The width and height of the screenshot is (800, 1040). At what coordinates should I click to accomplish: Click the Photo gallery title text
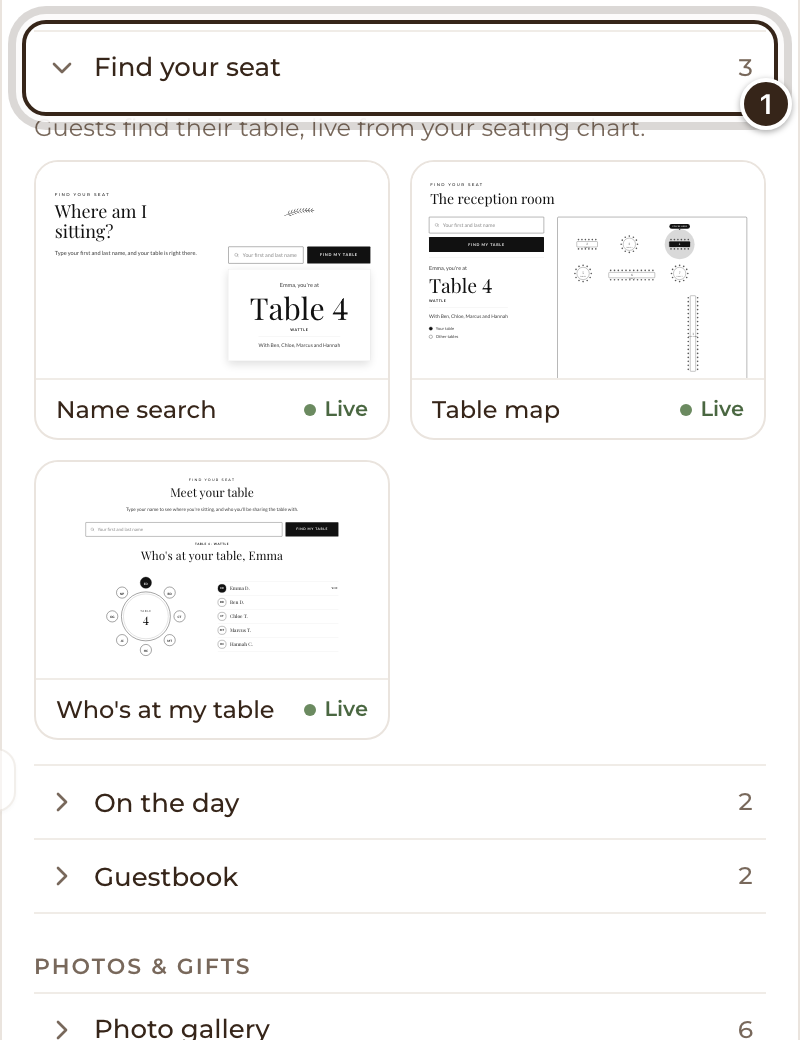(182, 1028)
